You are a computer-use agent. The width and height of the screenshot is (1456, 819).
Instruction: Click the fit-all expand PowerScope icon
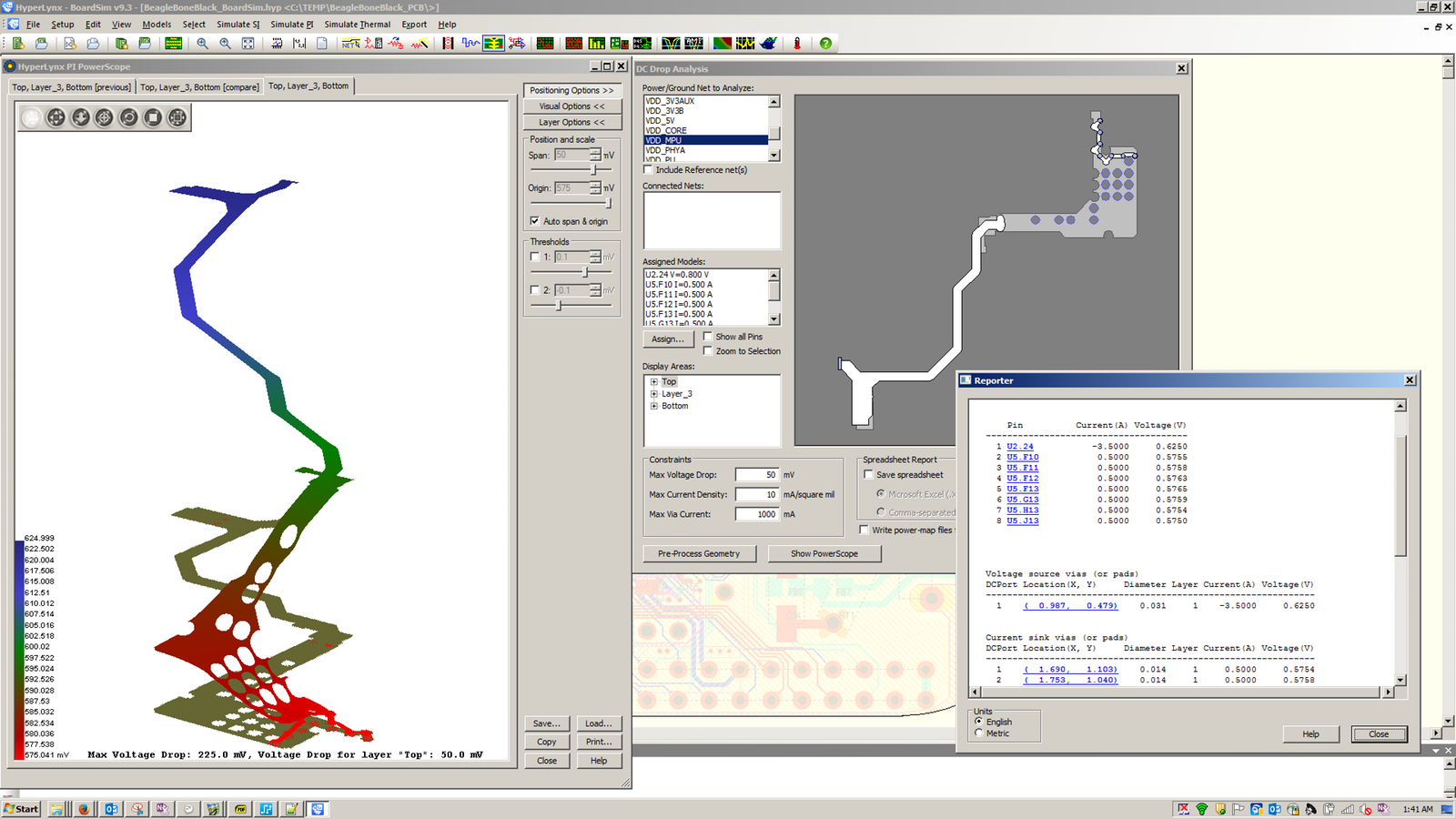pyautogui.click(x=177, y=117)
